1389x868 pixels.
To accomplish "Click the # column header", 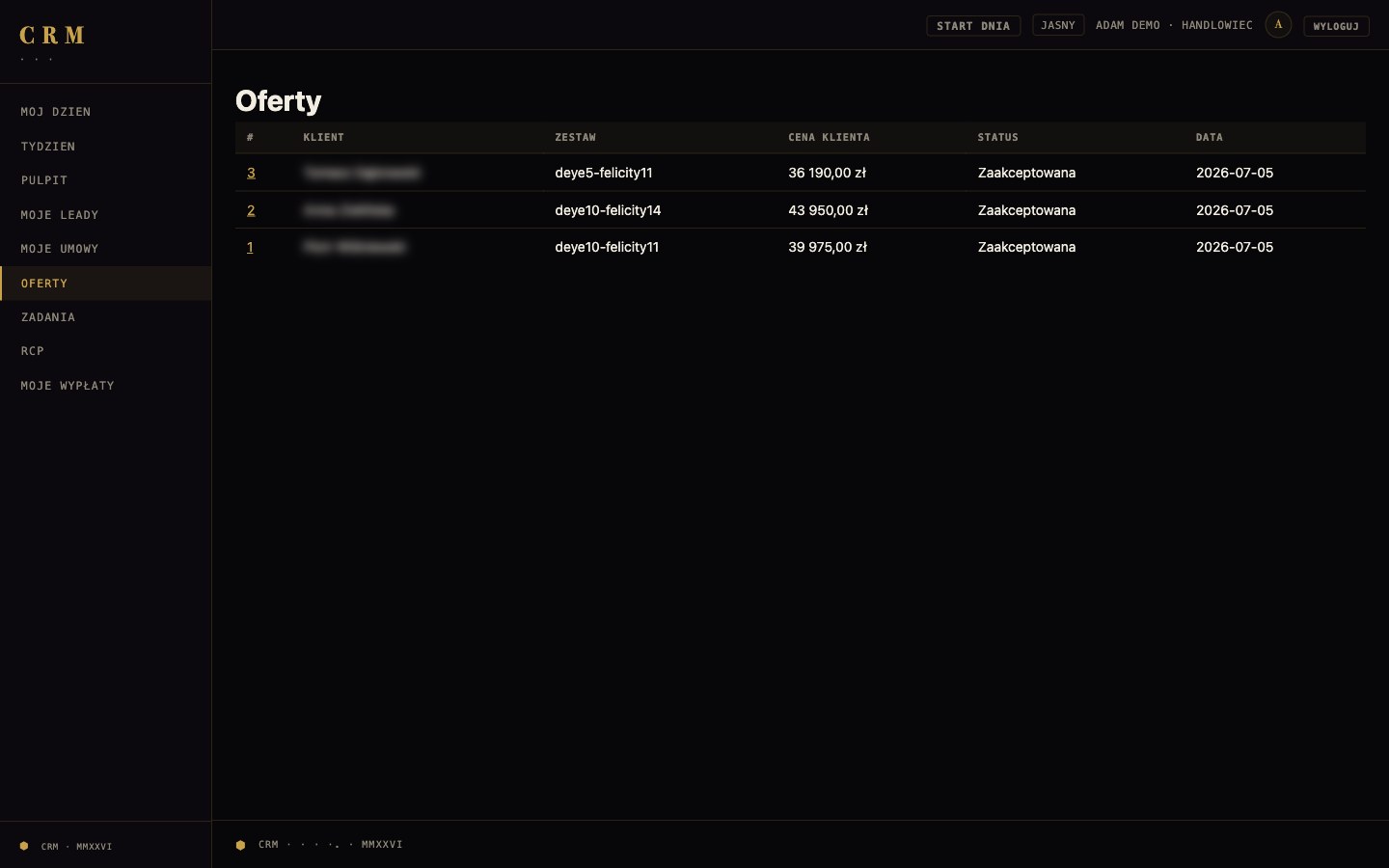I will point(250,137).
